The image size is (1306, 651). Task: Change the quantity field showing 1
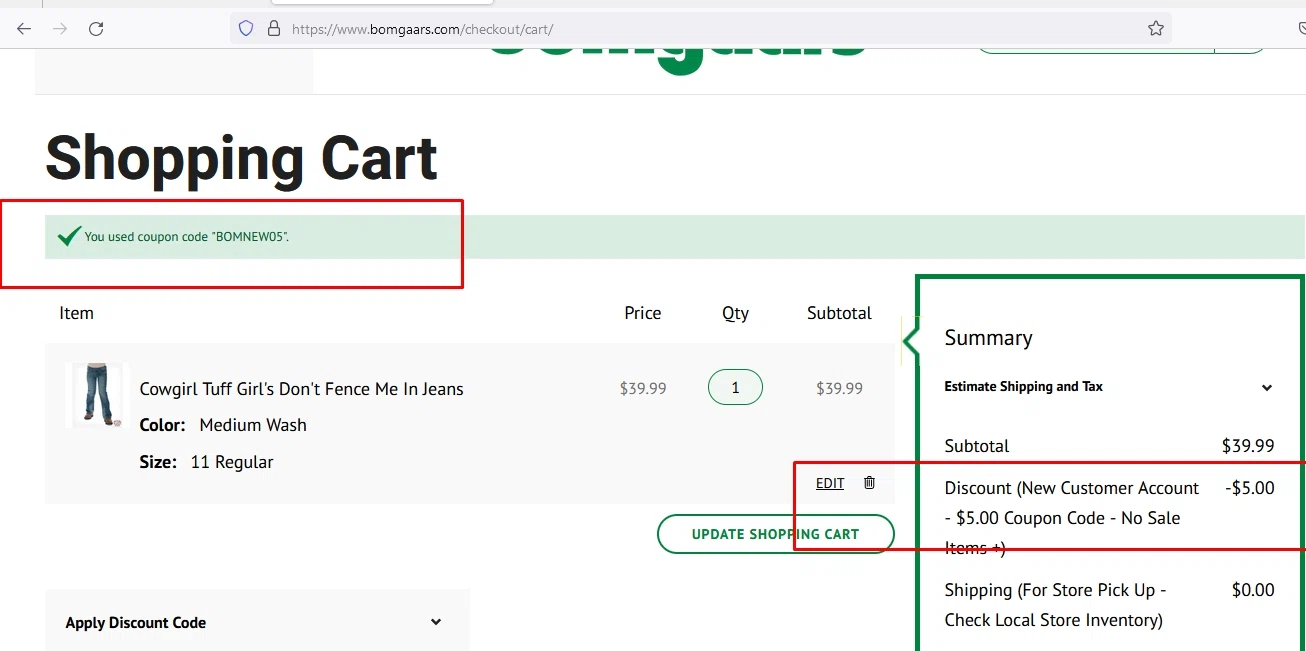click(x=735, y=387)
